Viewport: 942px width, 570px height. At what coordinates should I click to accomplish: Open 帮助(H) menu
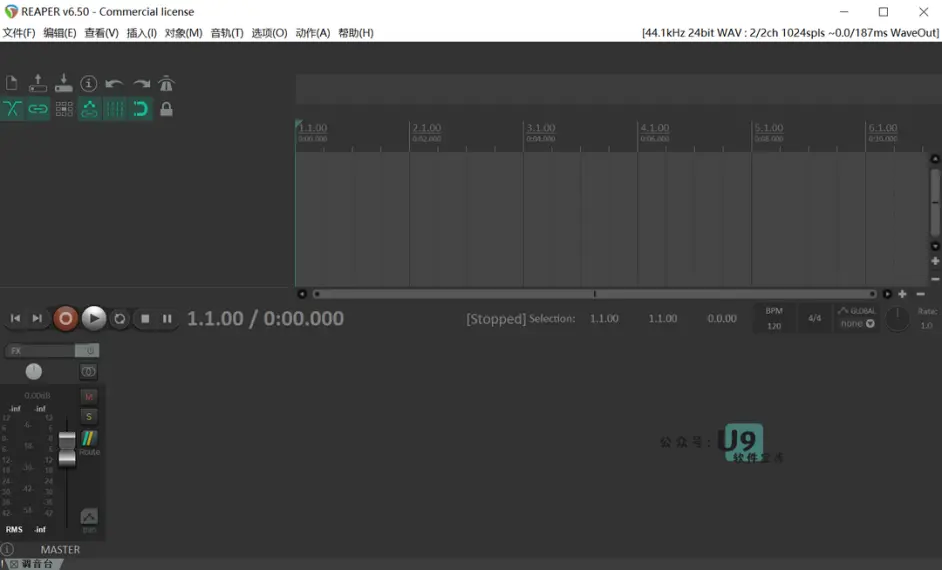click(356, 33)
